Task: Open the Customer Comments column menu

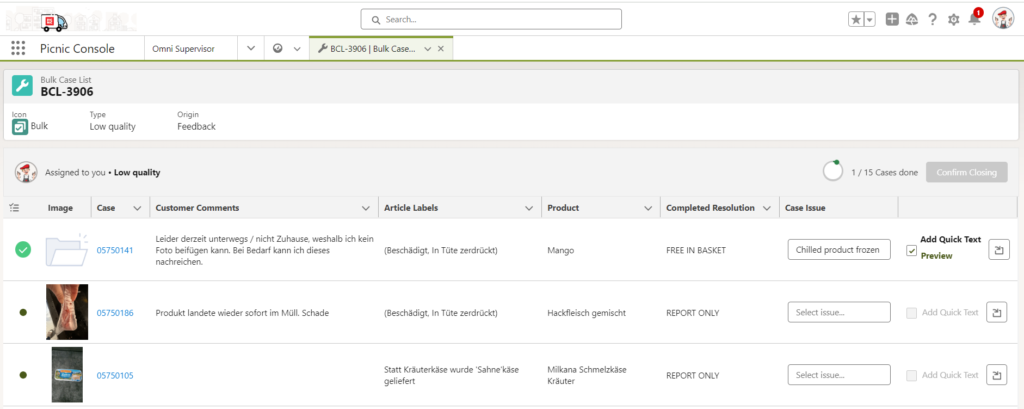Action: tap(365, 208)
